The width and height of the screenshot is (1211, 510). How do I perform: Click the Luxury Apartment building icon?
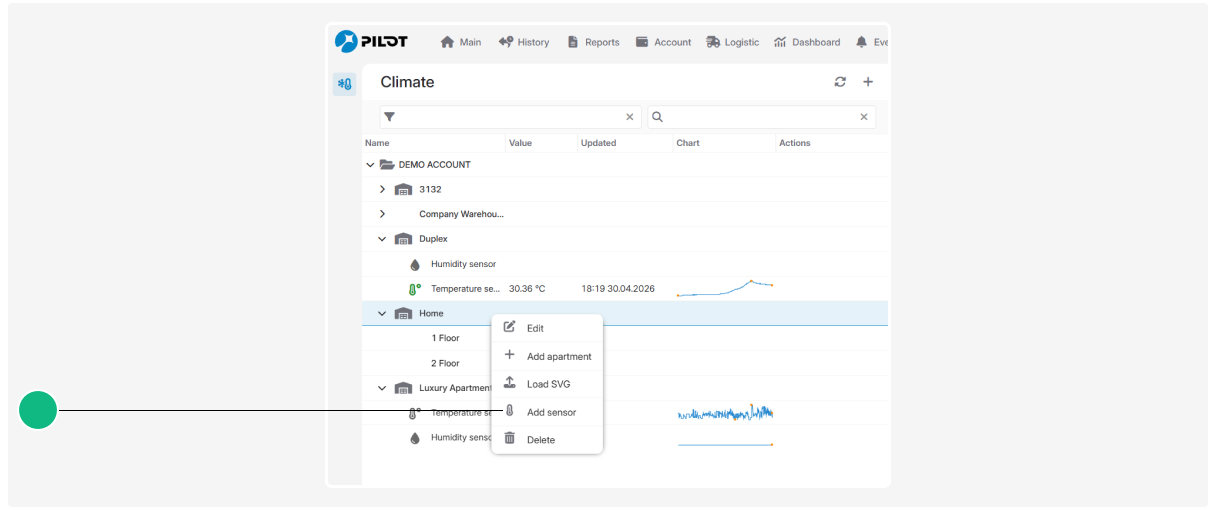tap(403, 388)
